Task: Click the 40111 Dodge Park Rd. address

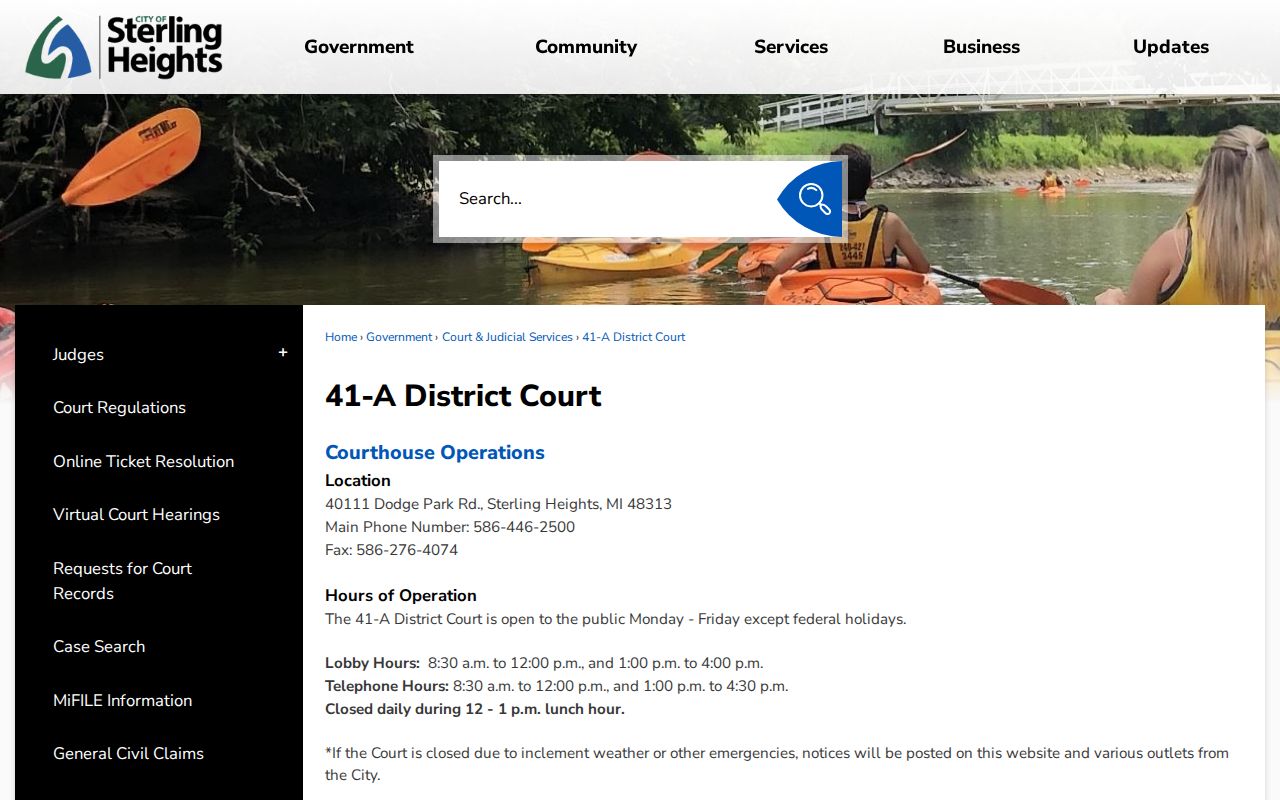Action: 498,504
